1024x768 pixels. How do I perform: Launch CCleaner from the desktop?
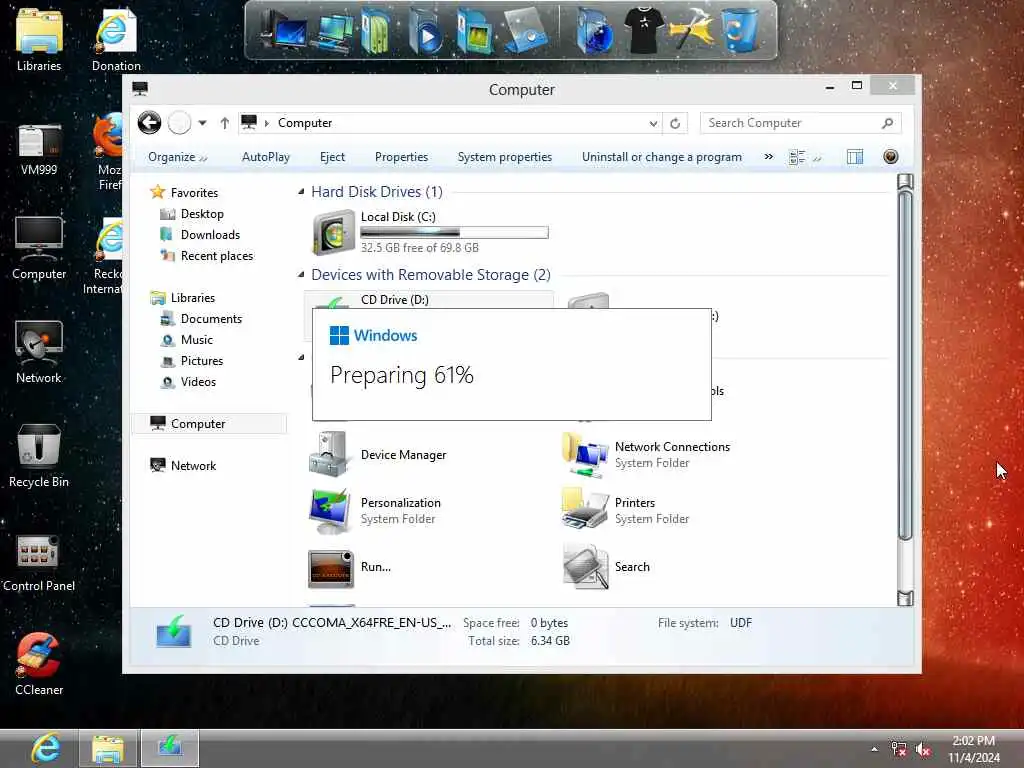tap(39, 664)
